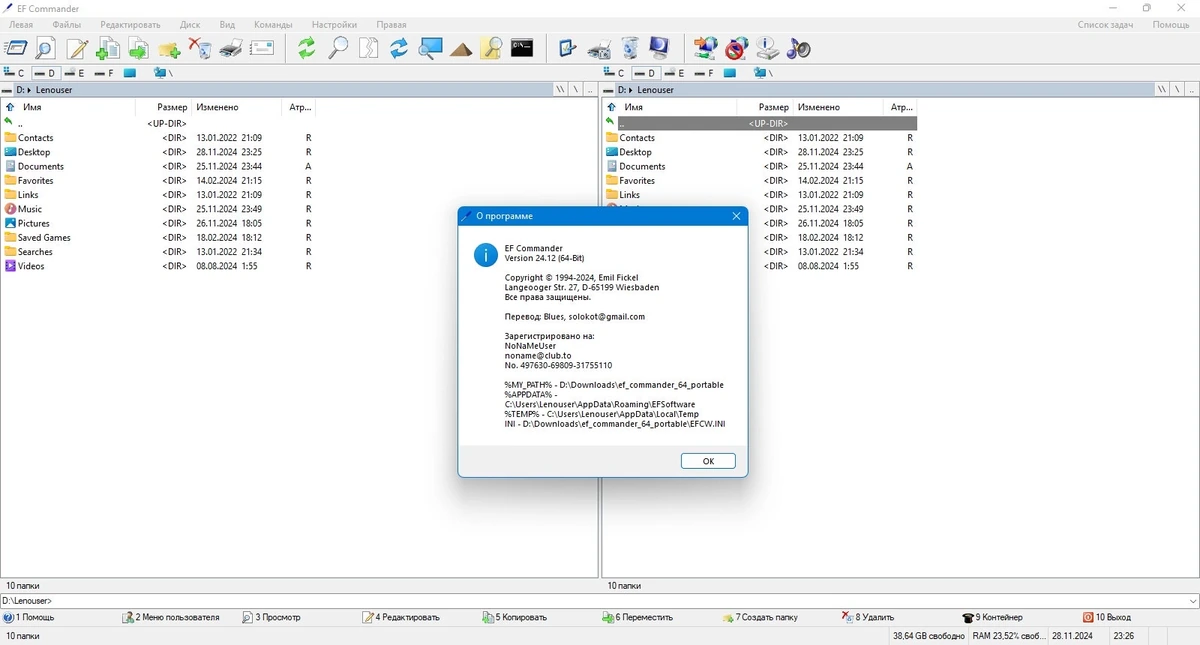This screenshot has height=645, width=1200.
Task: Click the create new folder toolbar icon
Action: (x=169, y=48)
